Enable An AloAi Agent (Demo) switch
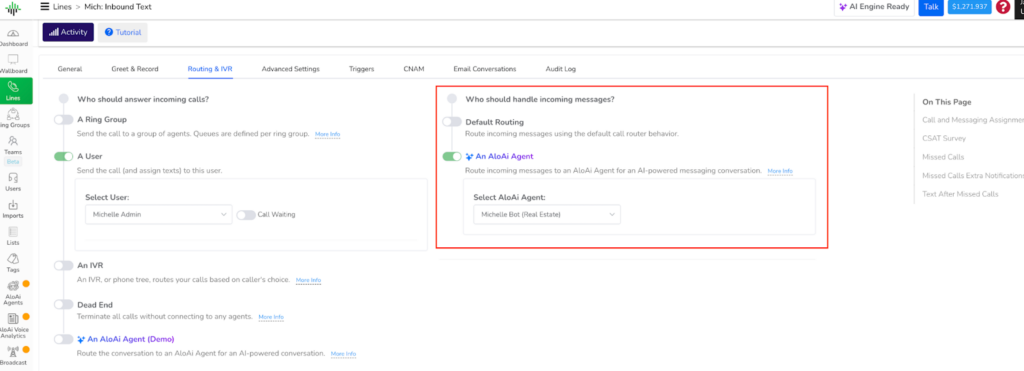 click(63, 339)
